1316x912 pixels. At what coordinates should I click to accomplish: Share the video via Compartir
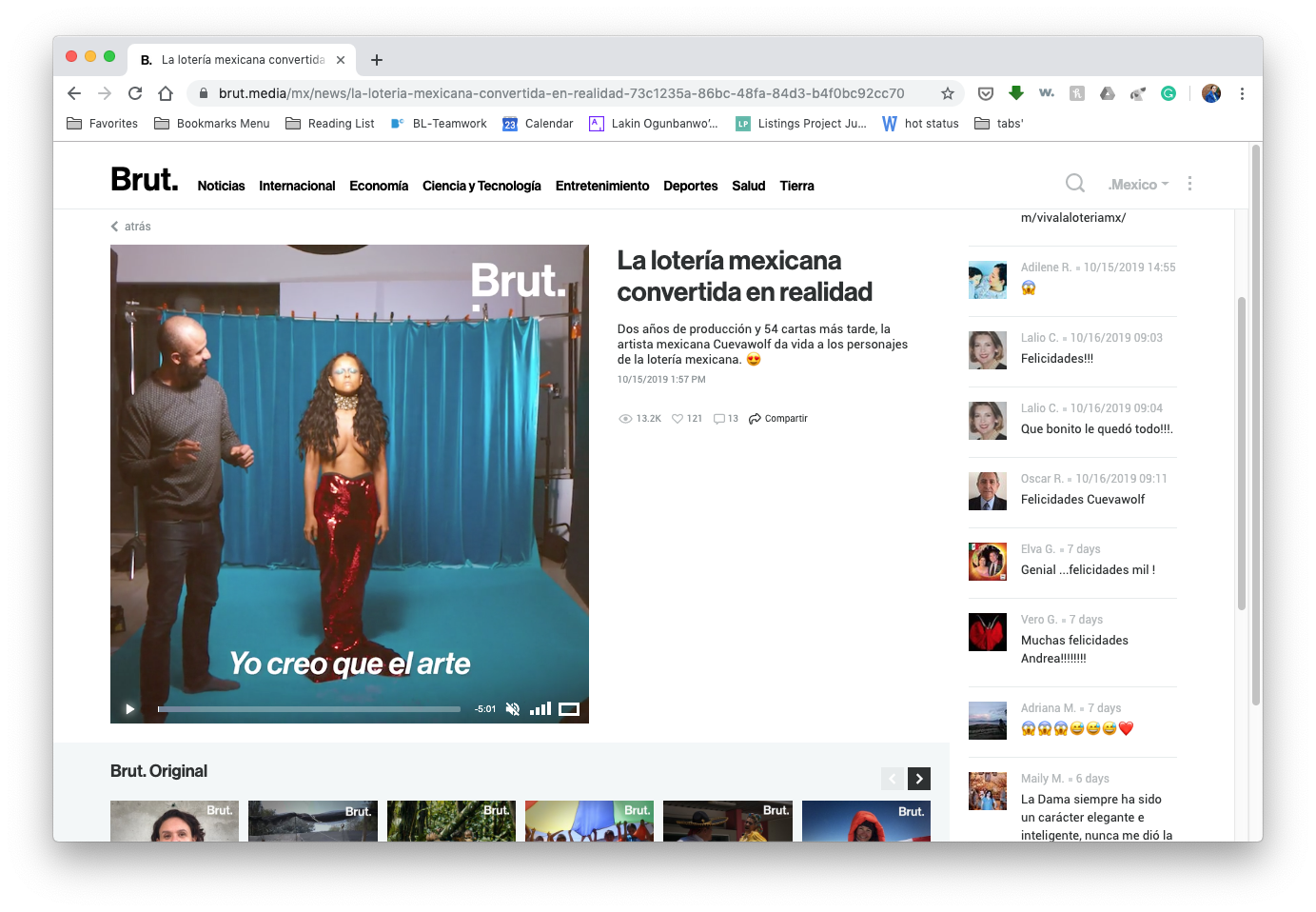(x=778, y=419)
